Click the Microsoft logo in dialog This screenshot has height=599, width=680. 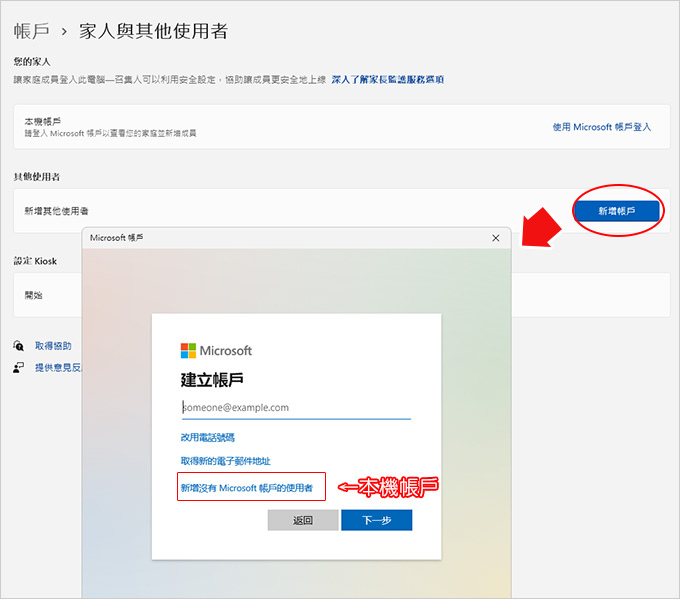216,350
